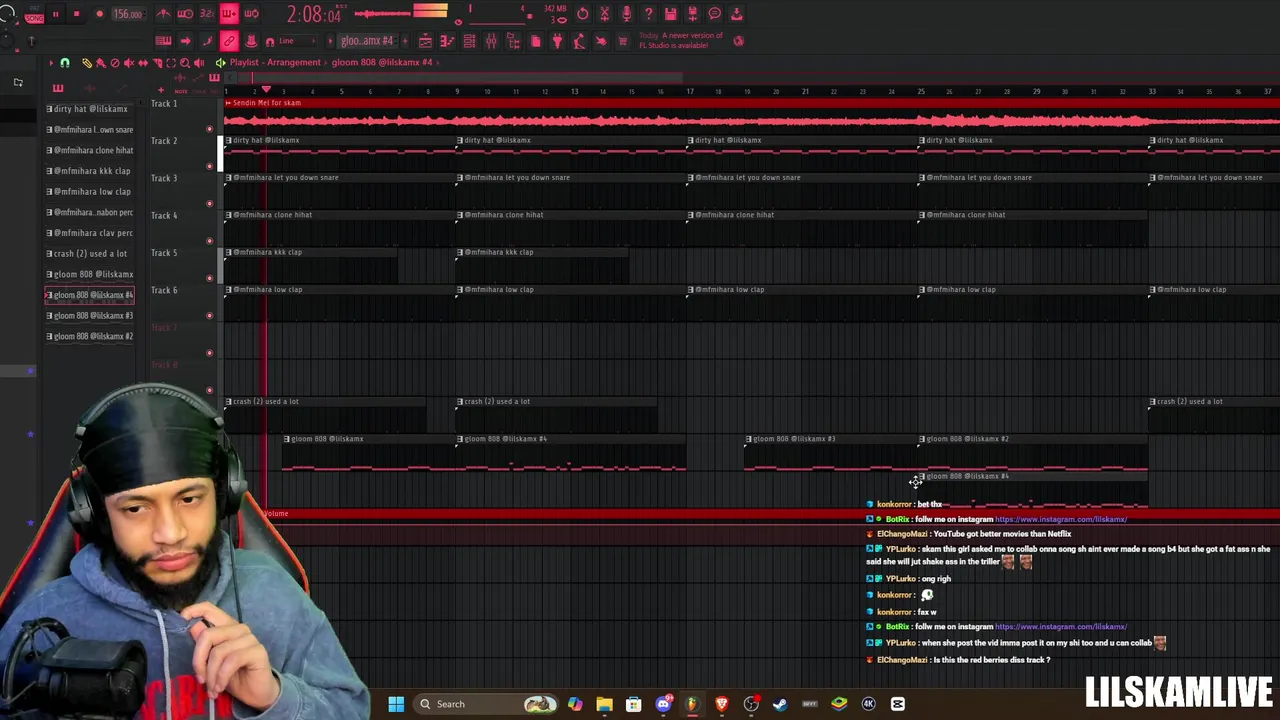The image size is (1280, 720).
Task: Open the Line snap dropdown
Action: point(297,41)
